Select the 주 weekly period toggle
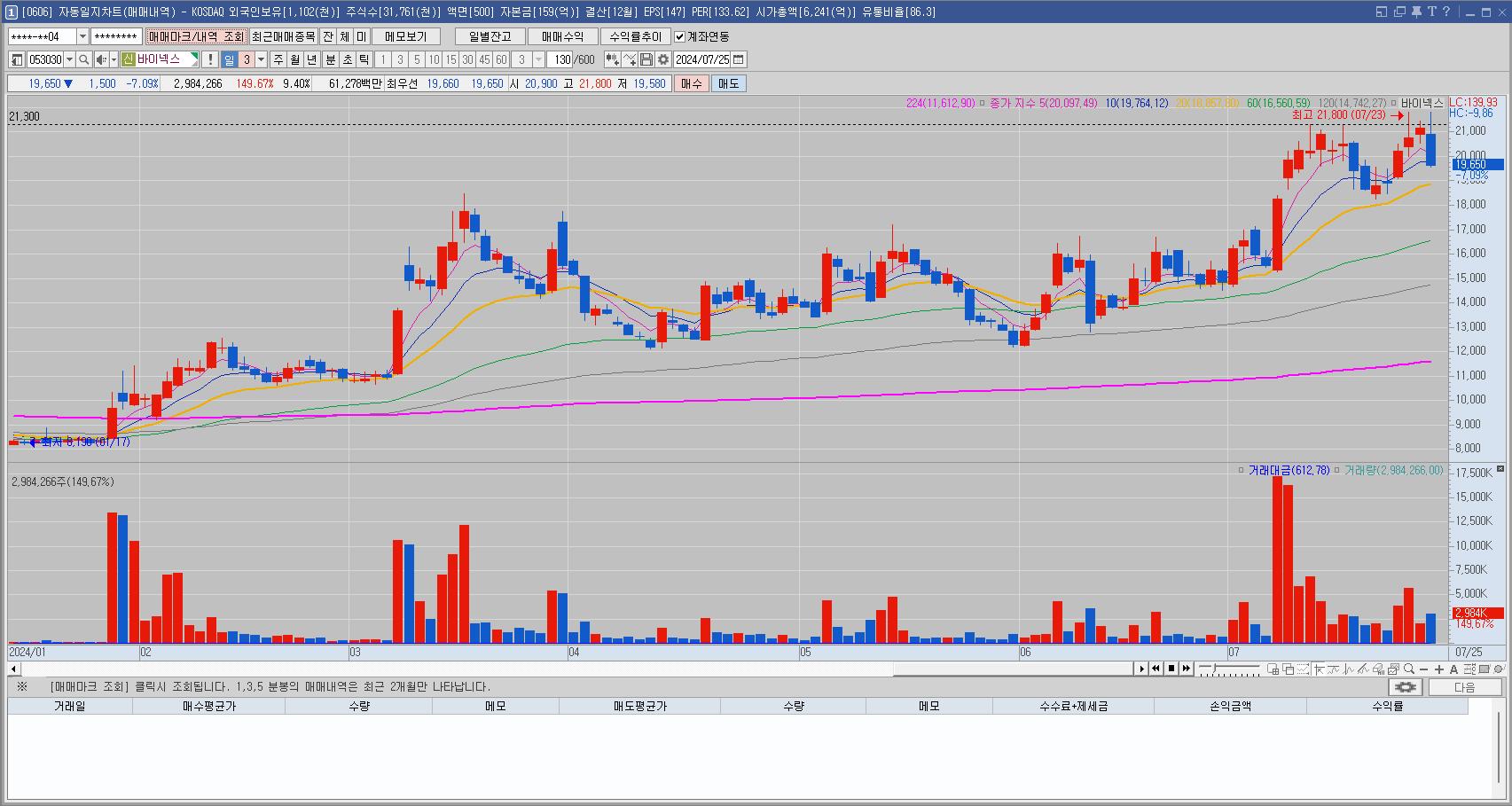 pos(278,59)
